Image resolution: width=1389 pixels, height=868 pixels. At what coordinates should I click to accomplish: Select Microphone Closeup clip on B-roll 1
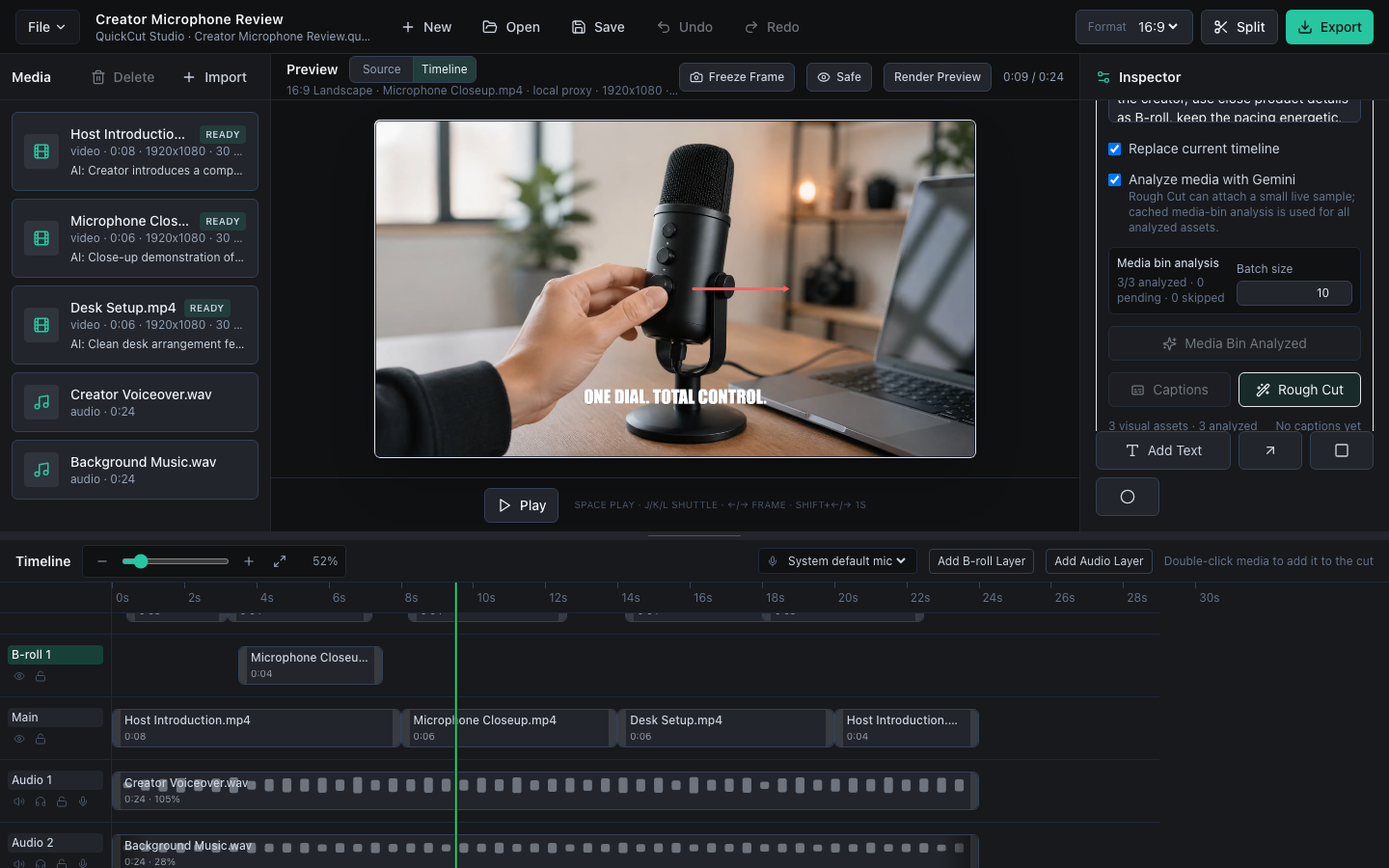tap(311, 665)
